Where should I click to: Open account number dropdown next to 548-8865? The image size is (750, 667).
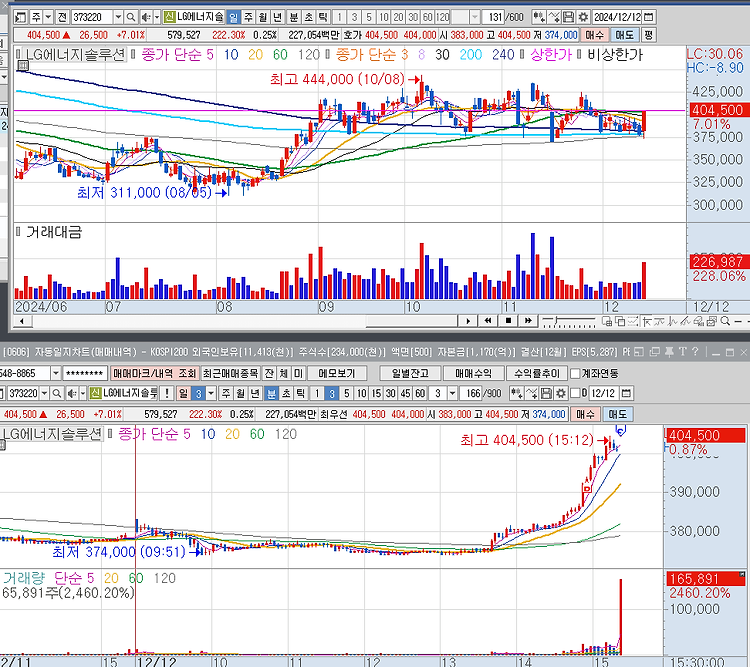tap(55, 373)
